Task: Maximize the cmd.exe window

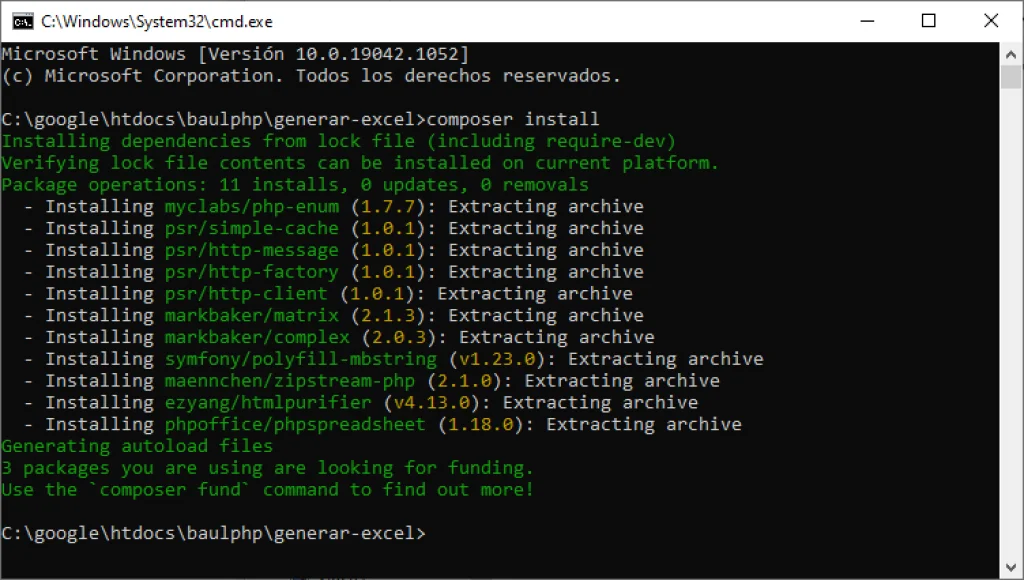Action: click(x=929, y=21)
